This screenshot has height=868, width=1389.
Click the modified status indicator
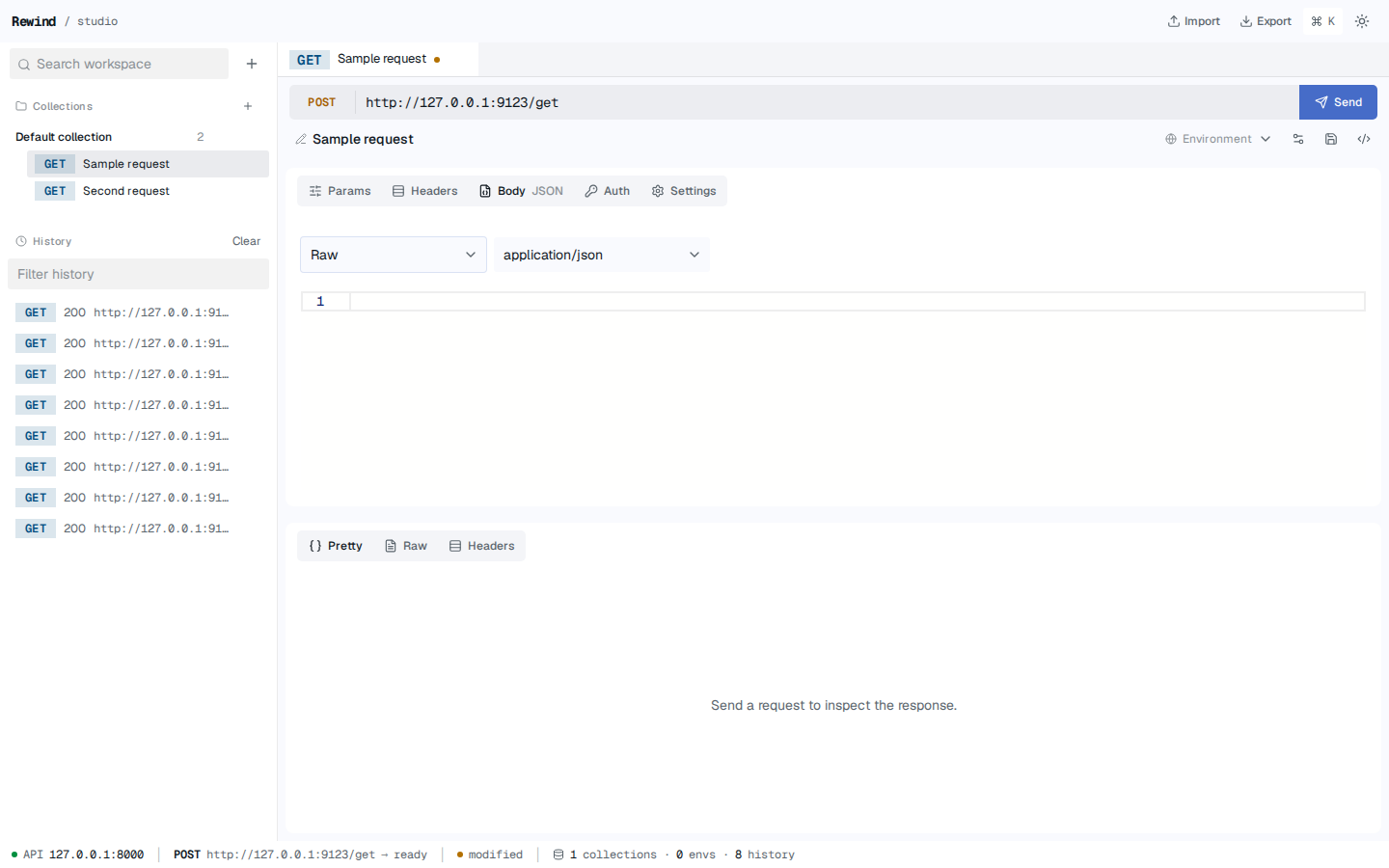point(489,854)
